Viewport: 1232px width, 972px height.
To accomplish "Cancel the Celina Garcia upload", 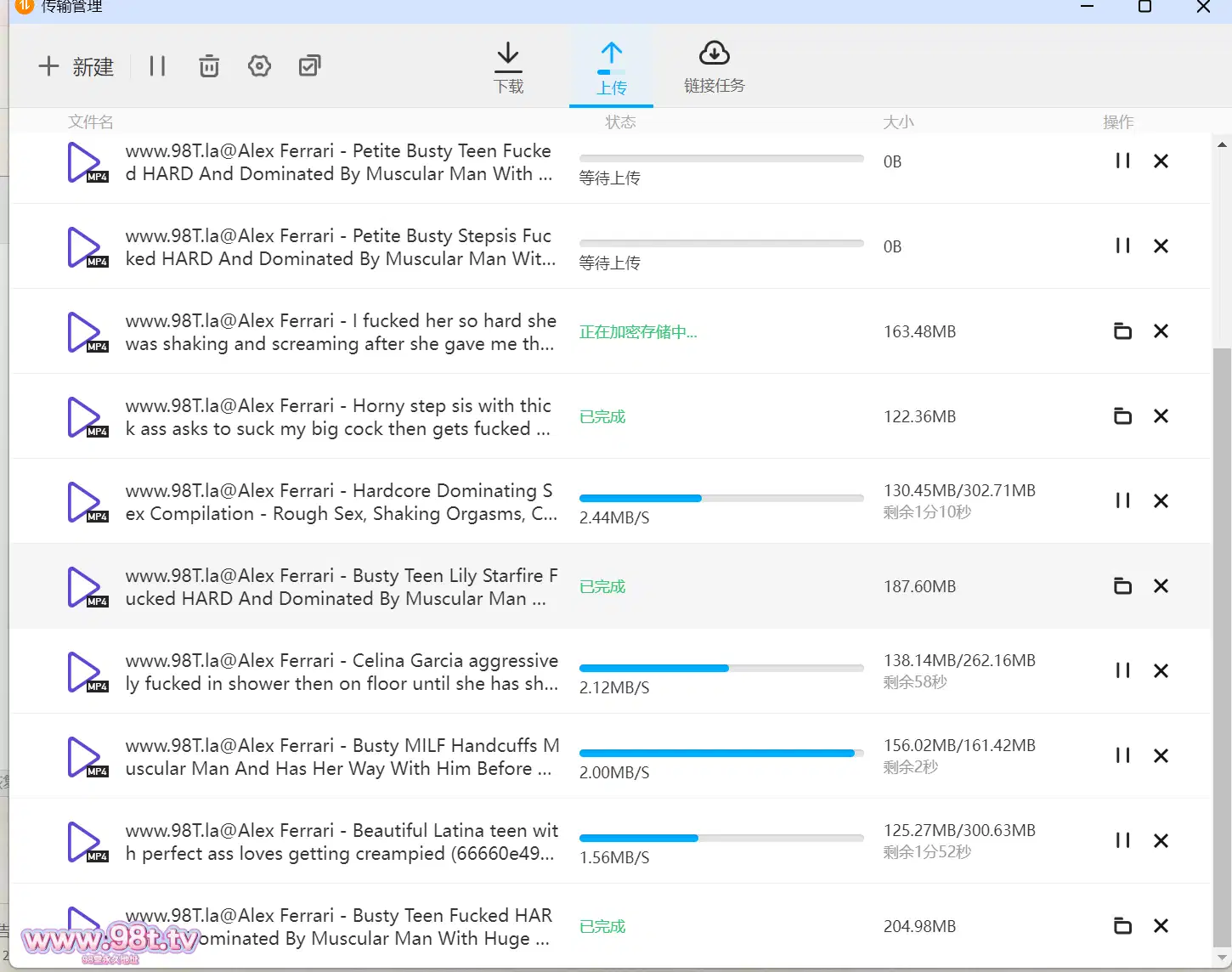I will (x=1161, y=670).
